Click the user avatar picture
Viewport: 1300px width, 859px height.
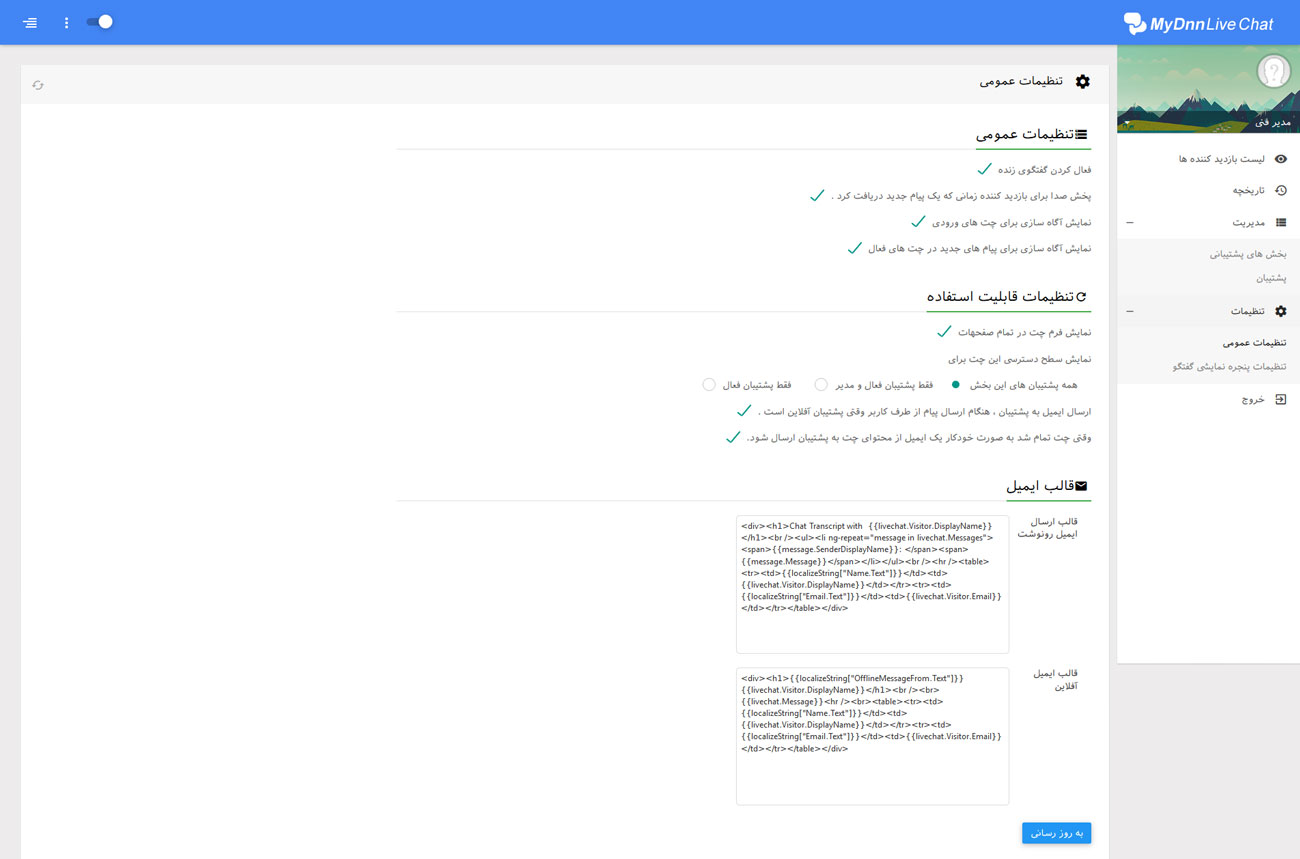tap(1273, 72)
